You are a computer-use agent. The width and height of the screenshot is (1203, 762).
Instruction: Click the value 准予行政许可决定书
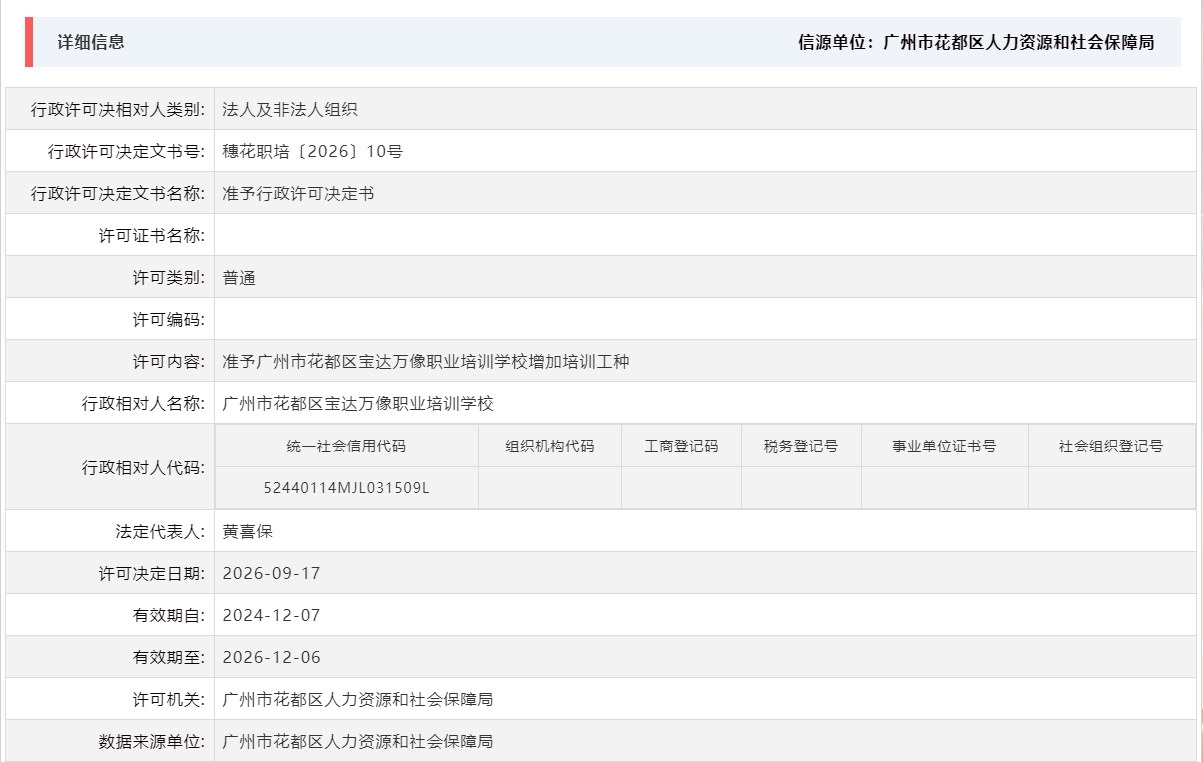tap(298, 194)
